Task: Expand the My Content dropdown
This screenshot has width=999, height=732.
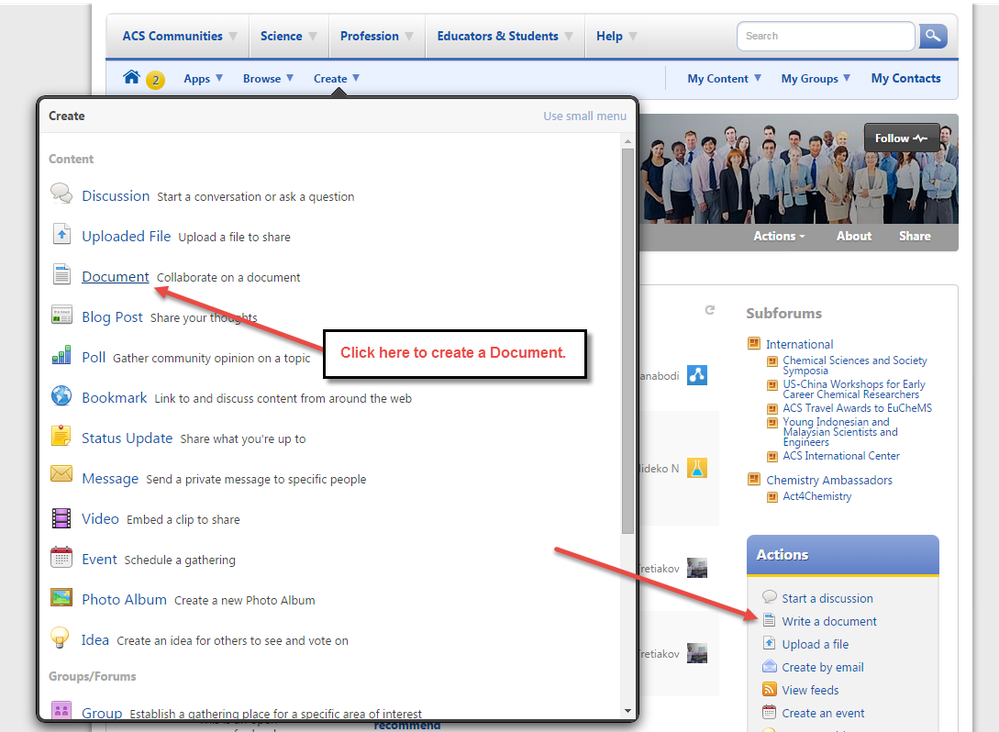Action: click(x=724, y=79)
